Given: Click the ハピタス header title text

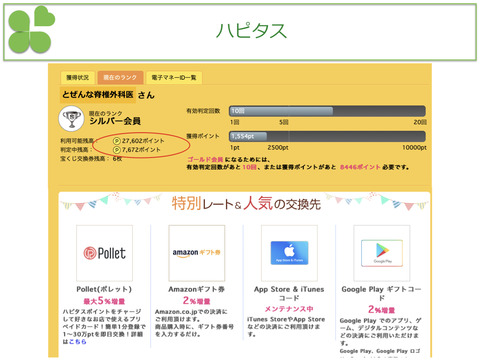Looking at the screenshot, I should coord(251,31).
